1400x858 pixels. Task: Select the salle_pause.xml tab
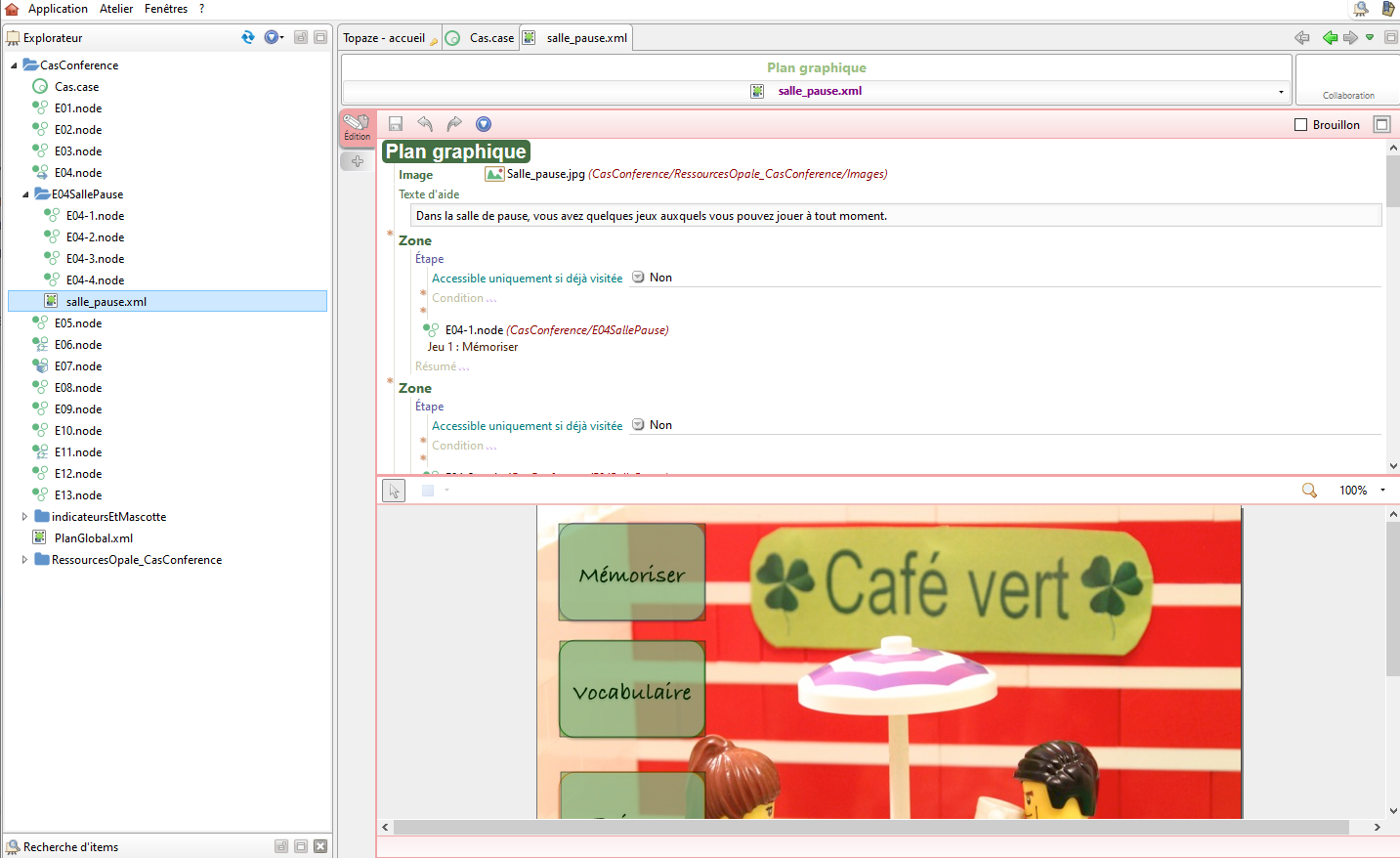coord(576,37)
